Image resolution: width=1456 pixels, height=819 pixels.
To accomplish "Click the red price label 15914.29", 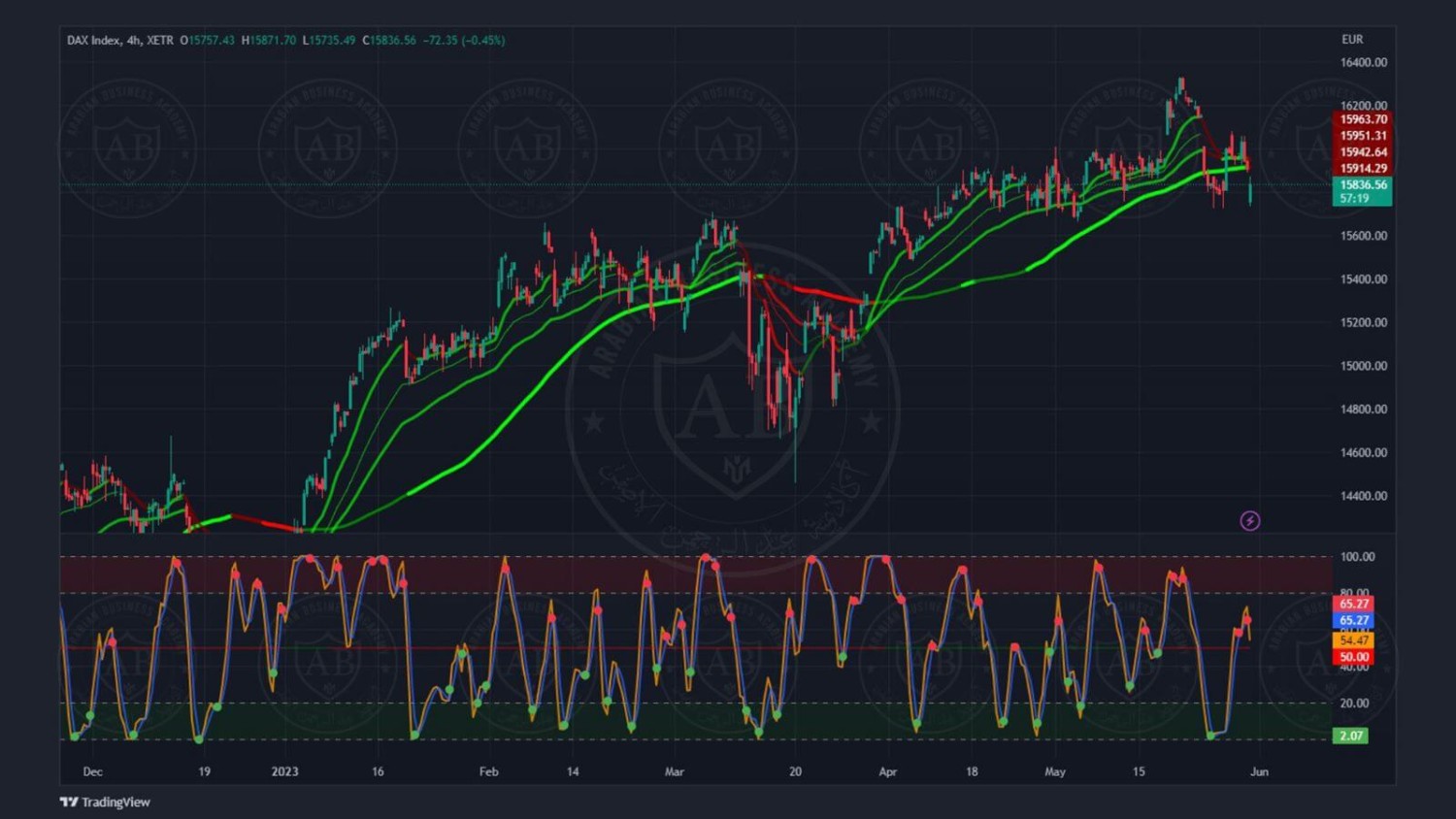I will click(1363, 169).
